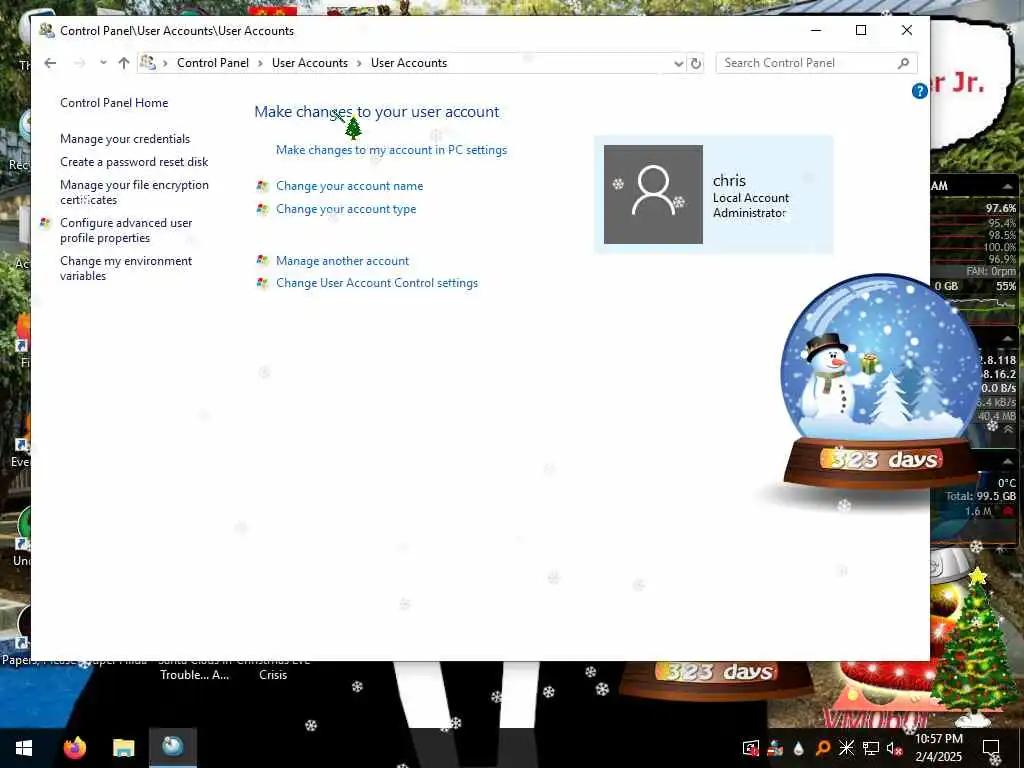The width and height of the screenshot is (1024, 768).
Task: Click shield icon beside Configure advanced user profile
Action: coord(45,223)
